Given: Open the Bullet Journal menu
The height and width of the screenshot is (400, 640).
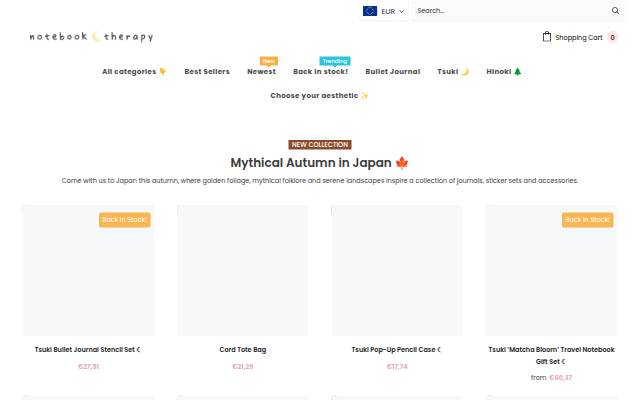Looking at the screenshot, I should [393, 71].
